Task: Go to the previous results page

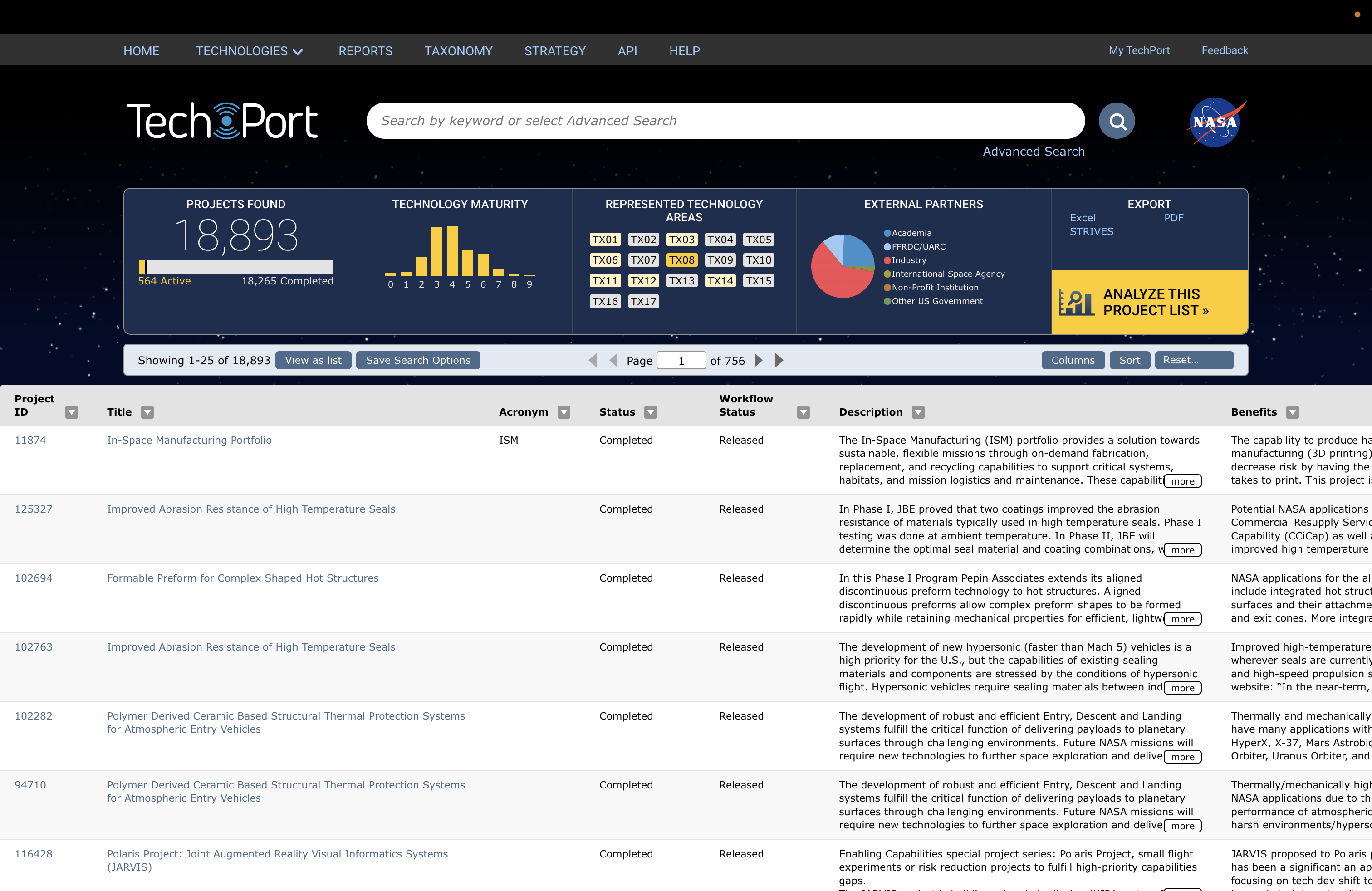Action: tap(613, 360)
